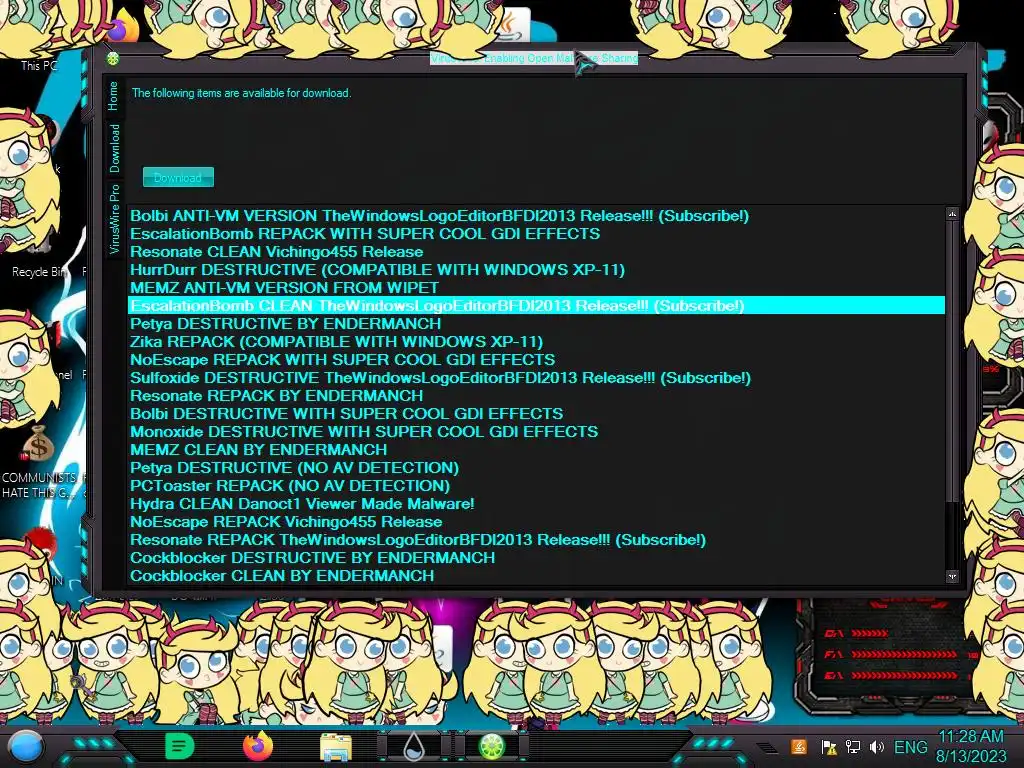Switch to the Download tab
The width and height of the screenshot is (1024, 768).
(x=114, y=148)
